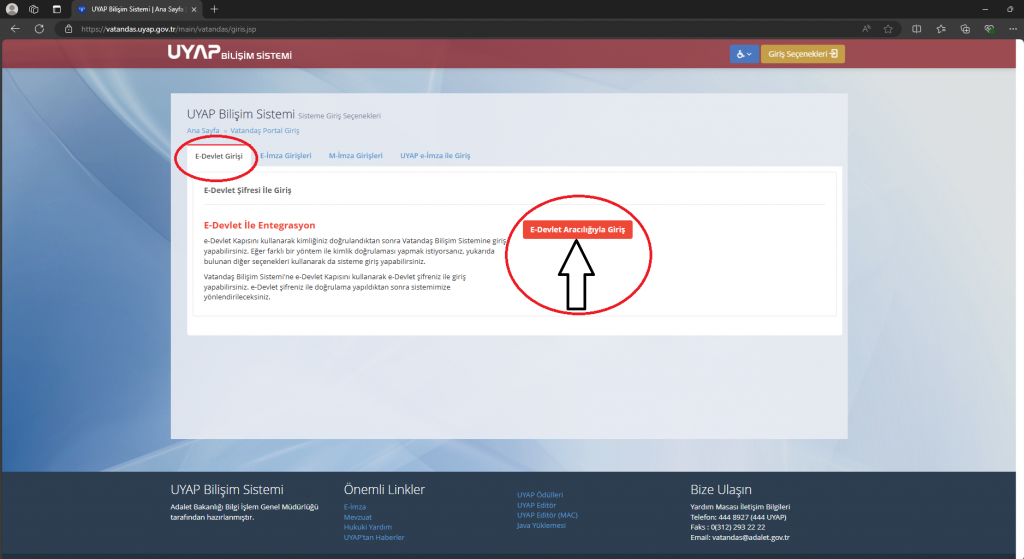View site information via lock icon
Screen dimensions: 1024x559
(x=69, y=29)
